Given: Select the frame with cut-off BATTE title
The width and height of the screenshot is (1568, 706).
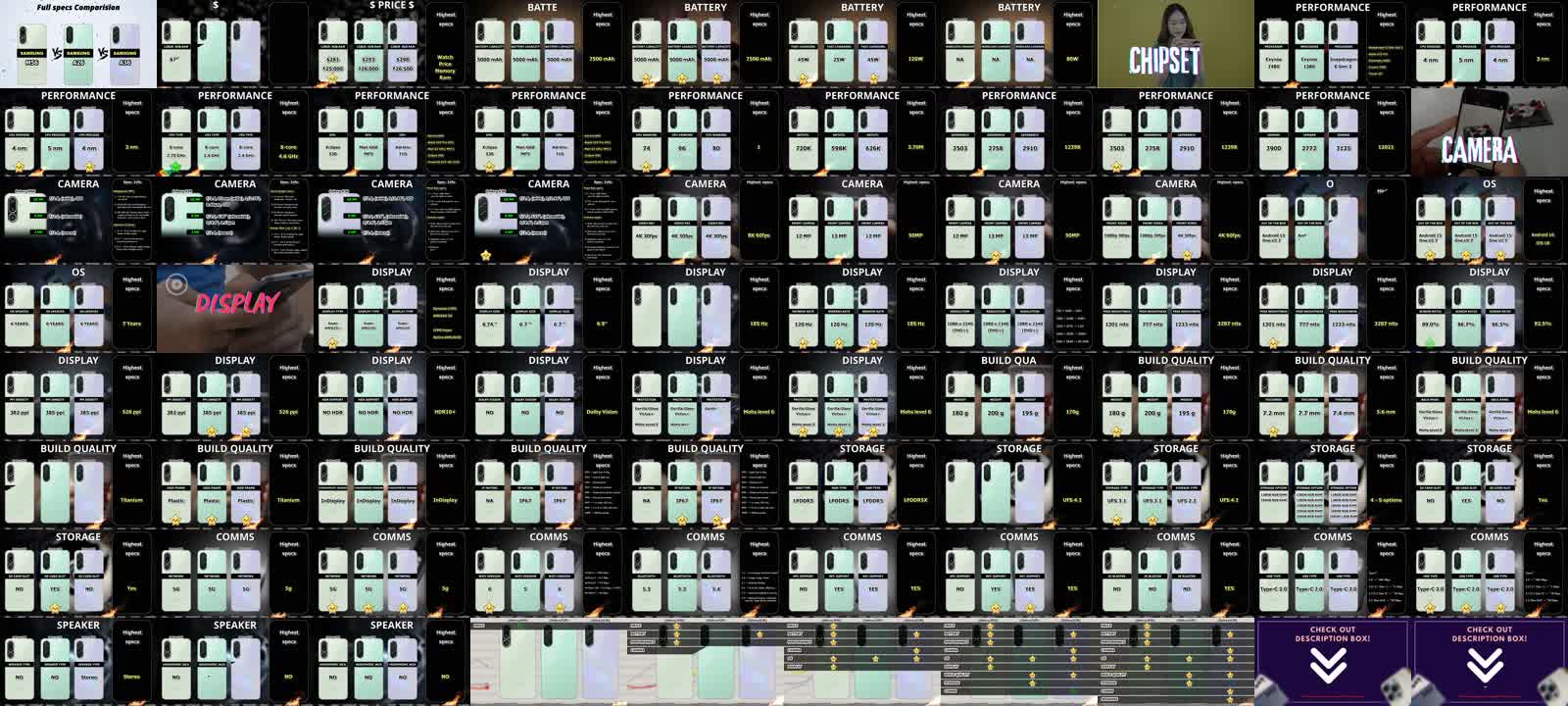Looking at the screenshot, I should pos(549,44).
